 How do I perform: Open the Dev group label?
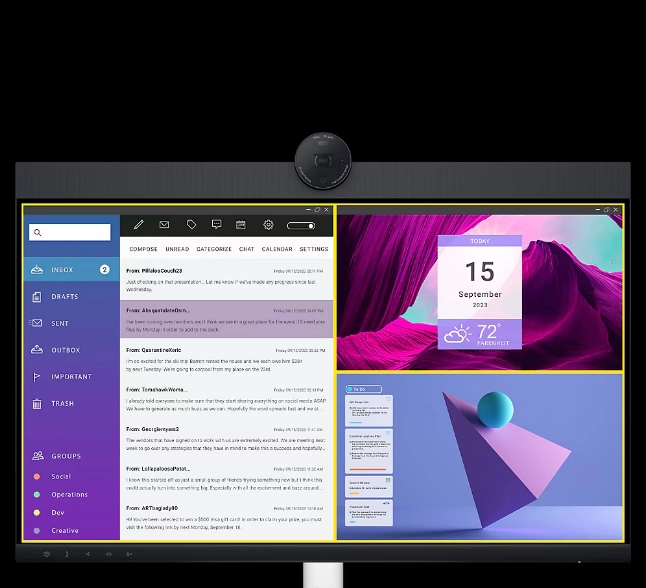click(x=58, y=513)
